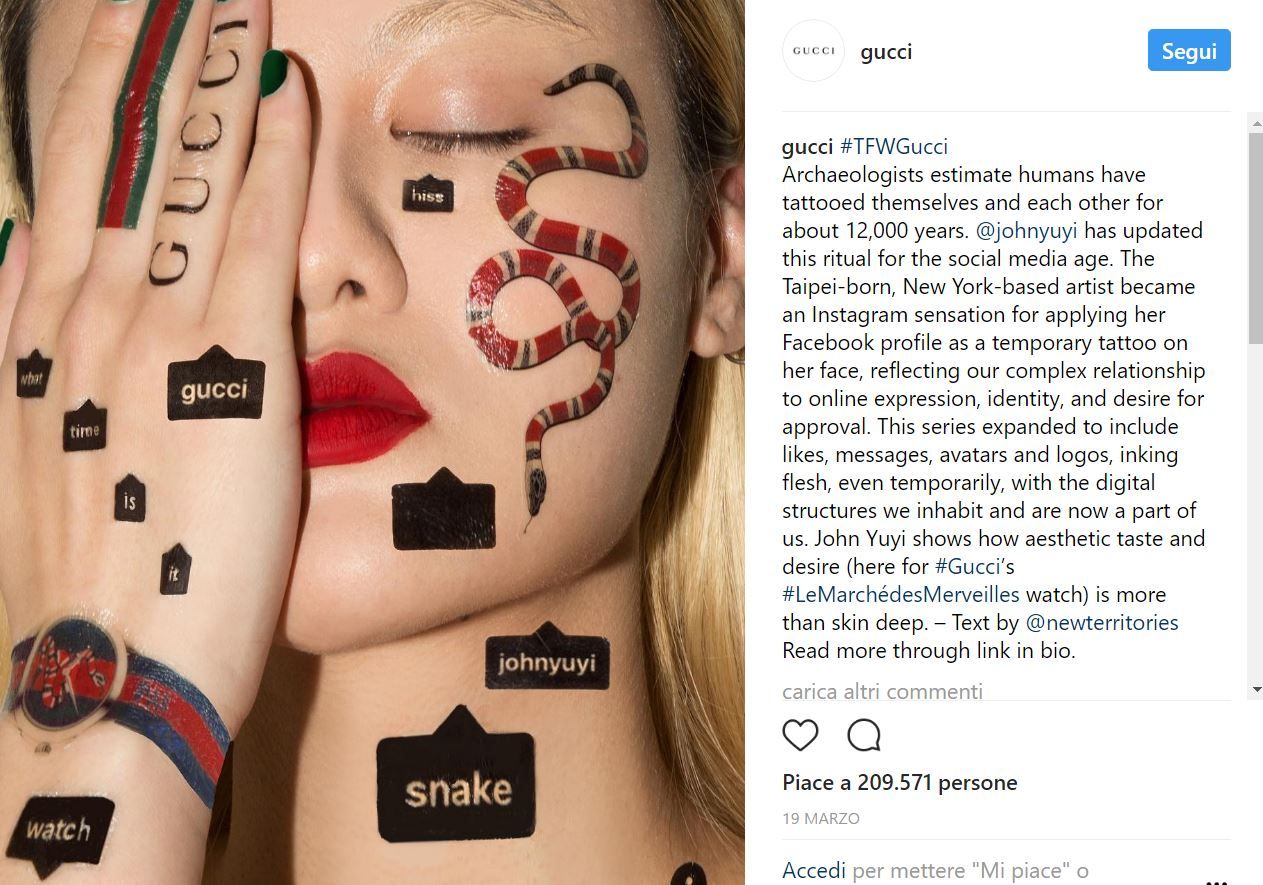Visit the @newterritories profile mention
The height and width of the screenshot is (885, 1263).
pos(1101,623)
